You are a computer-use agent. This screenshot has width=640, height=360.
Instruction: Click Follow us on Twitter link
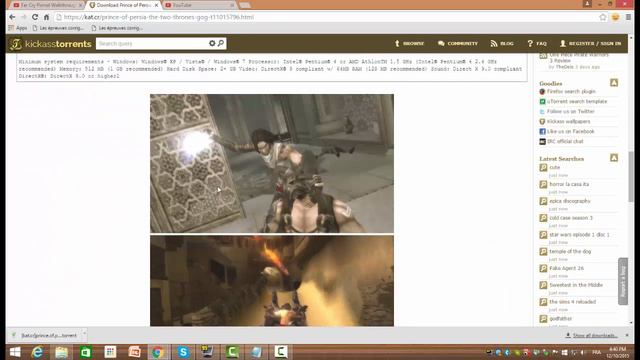click(571, 111)
